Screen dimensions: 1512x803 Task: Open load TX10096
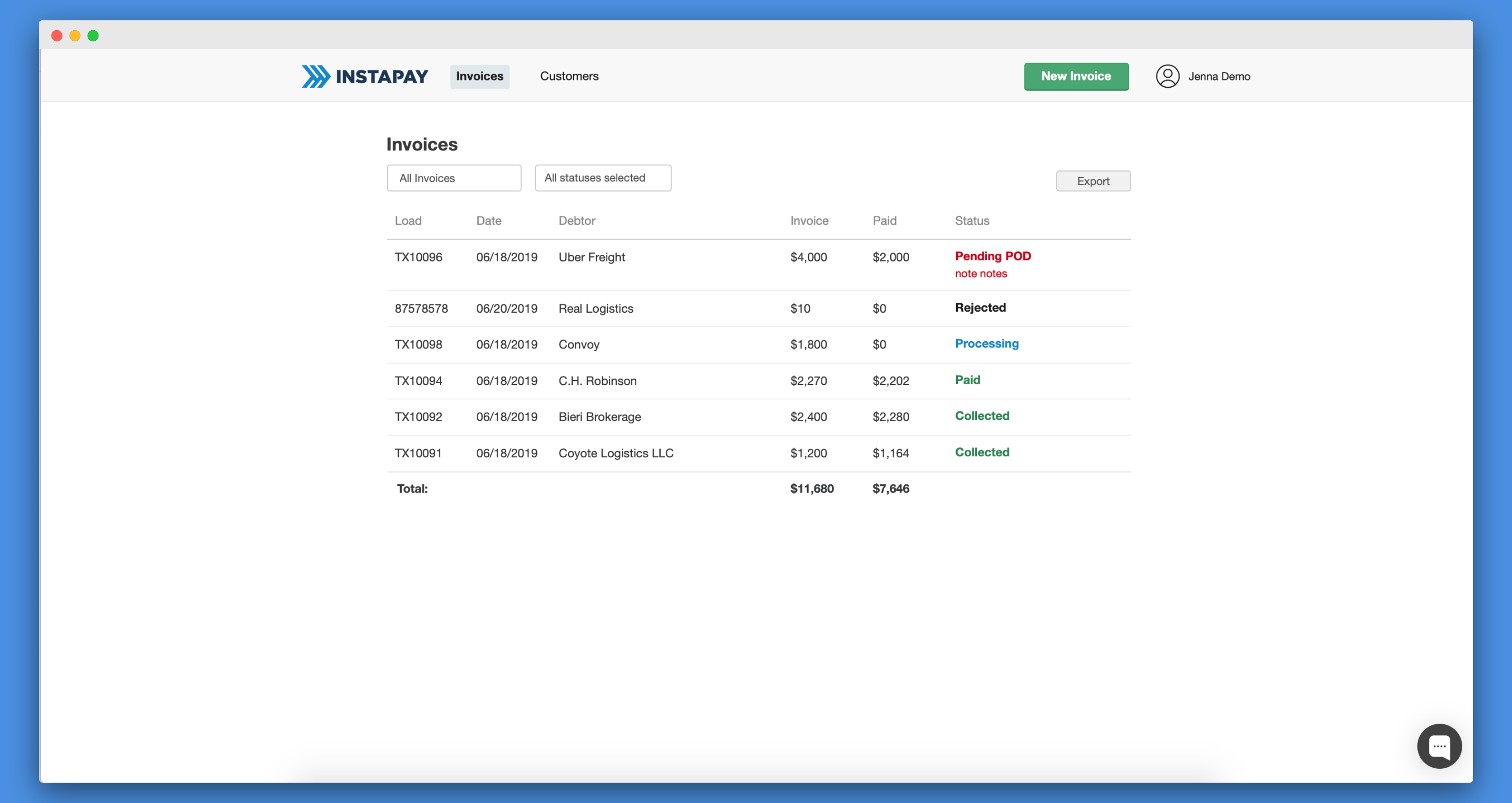tap(418, 257)
